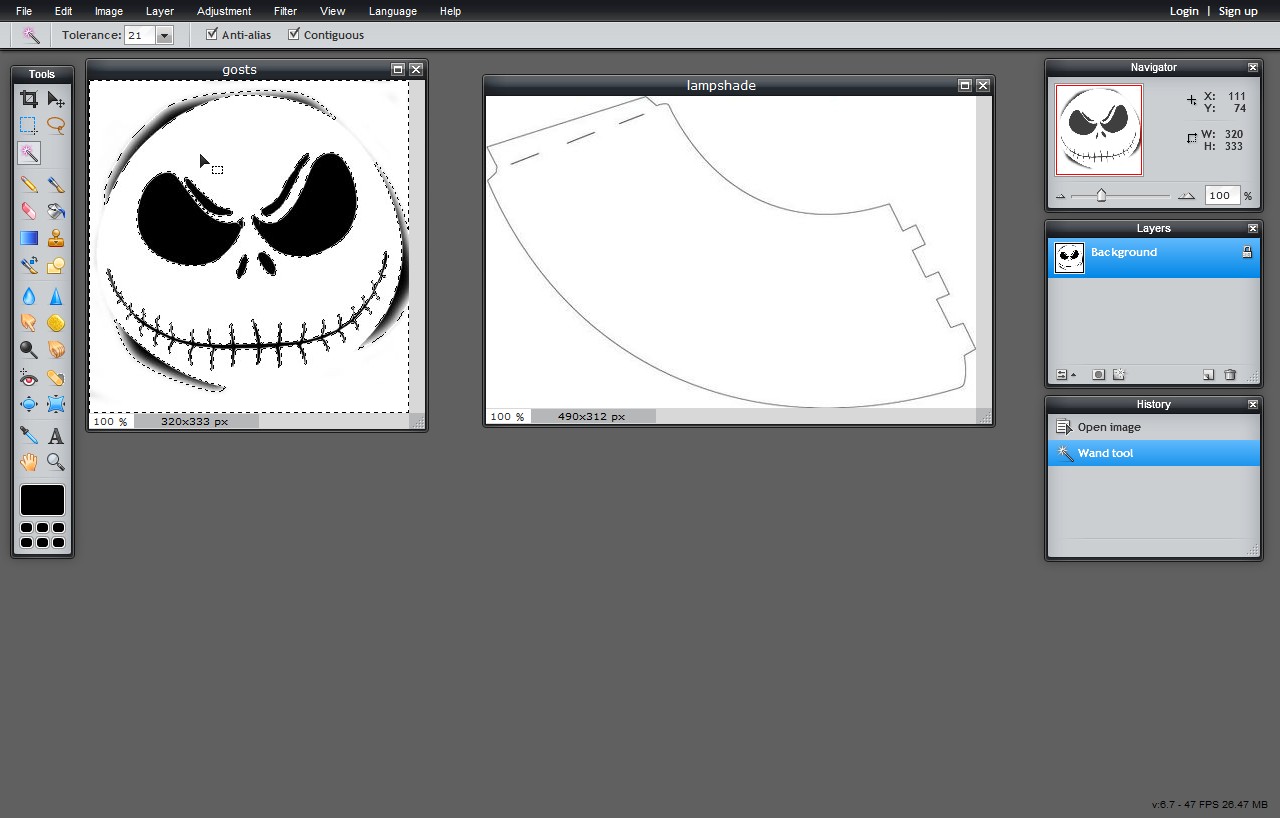The image size is (1280, 818).
Task: Choose the rectangular Marquee tool
Action: point(29,126)
